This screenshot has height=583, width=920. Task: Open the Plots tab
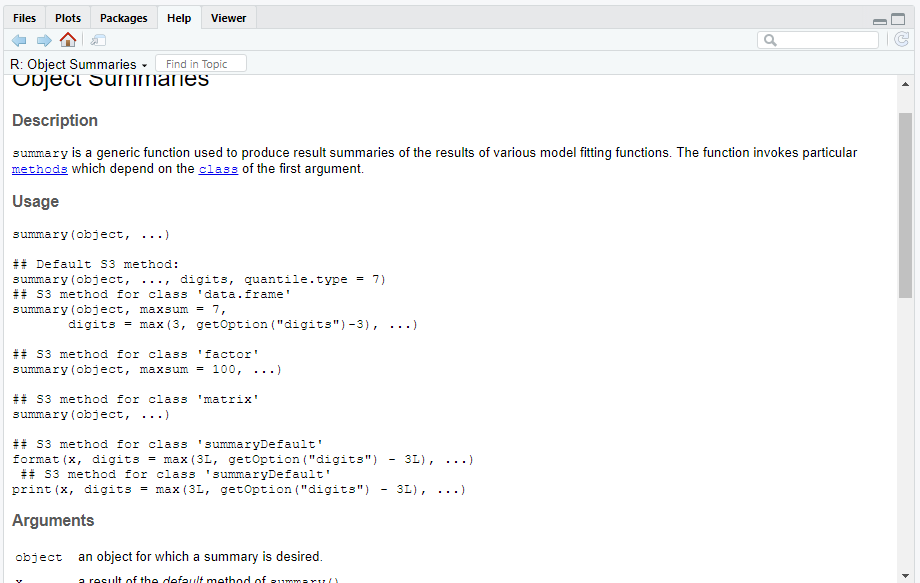(x=68, y=18)
